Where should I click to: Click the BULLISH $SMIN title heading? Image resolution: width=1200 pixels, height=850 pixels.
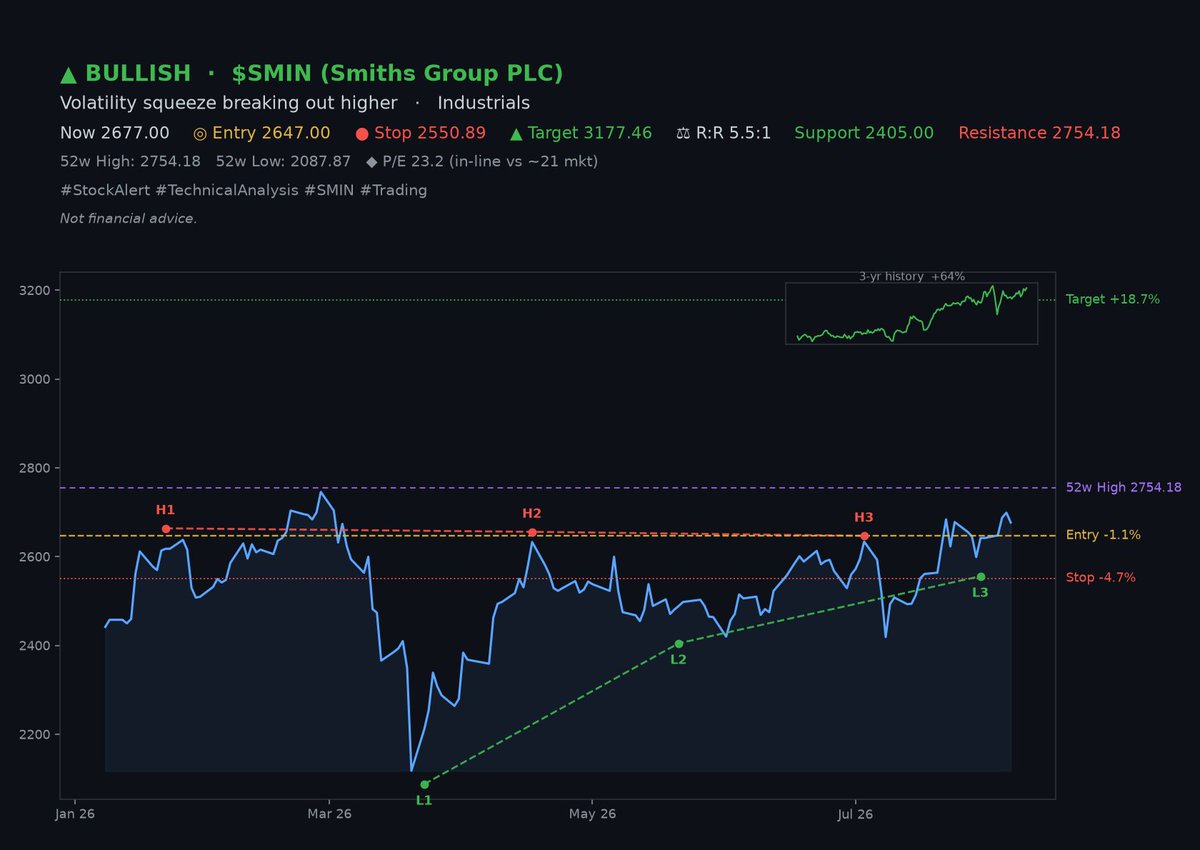coord(311,74)
